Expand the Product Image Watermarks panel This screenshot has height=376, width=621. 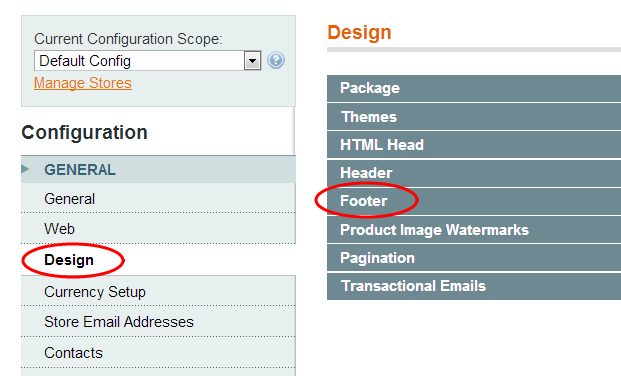click(x=474, y=230)
